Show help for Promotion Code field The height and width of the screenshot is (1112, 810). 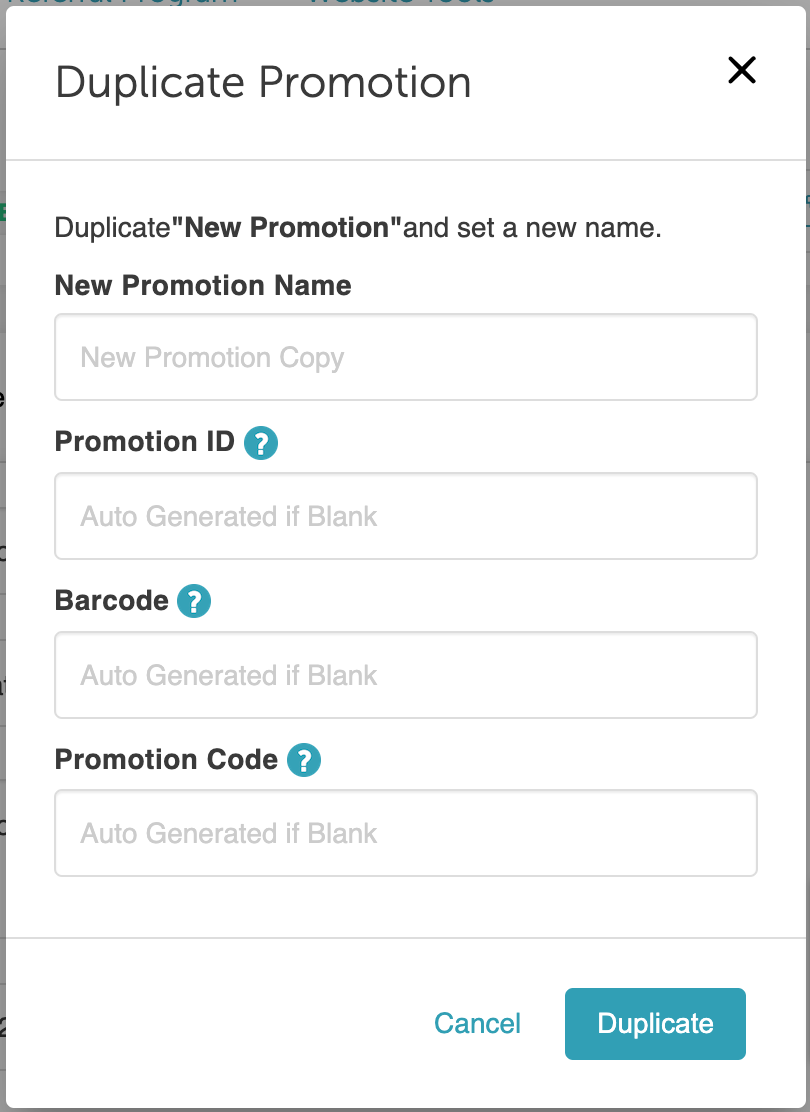304,761
